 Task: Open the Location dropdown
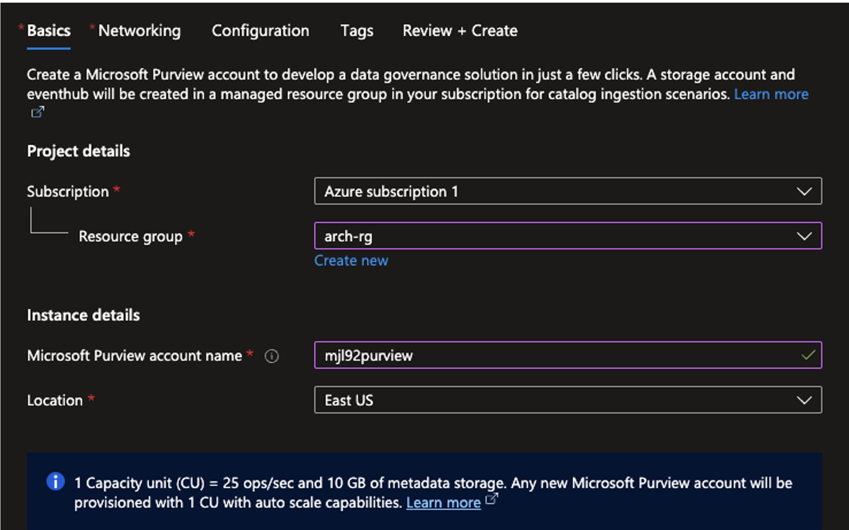[568, 400]
